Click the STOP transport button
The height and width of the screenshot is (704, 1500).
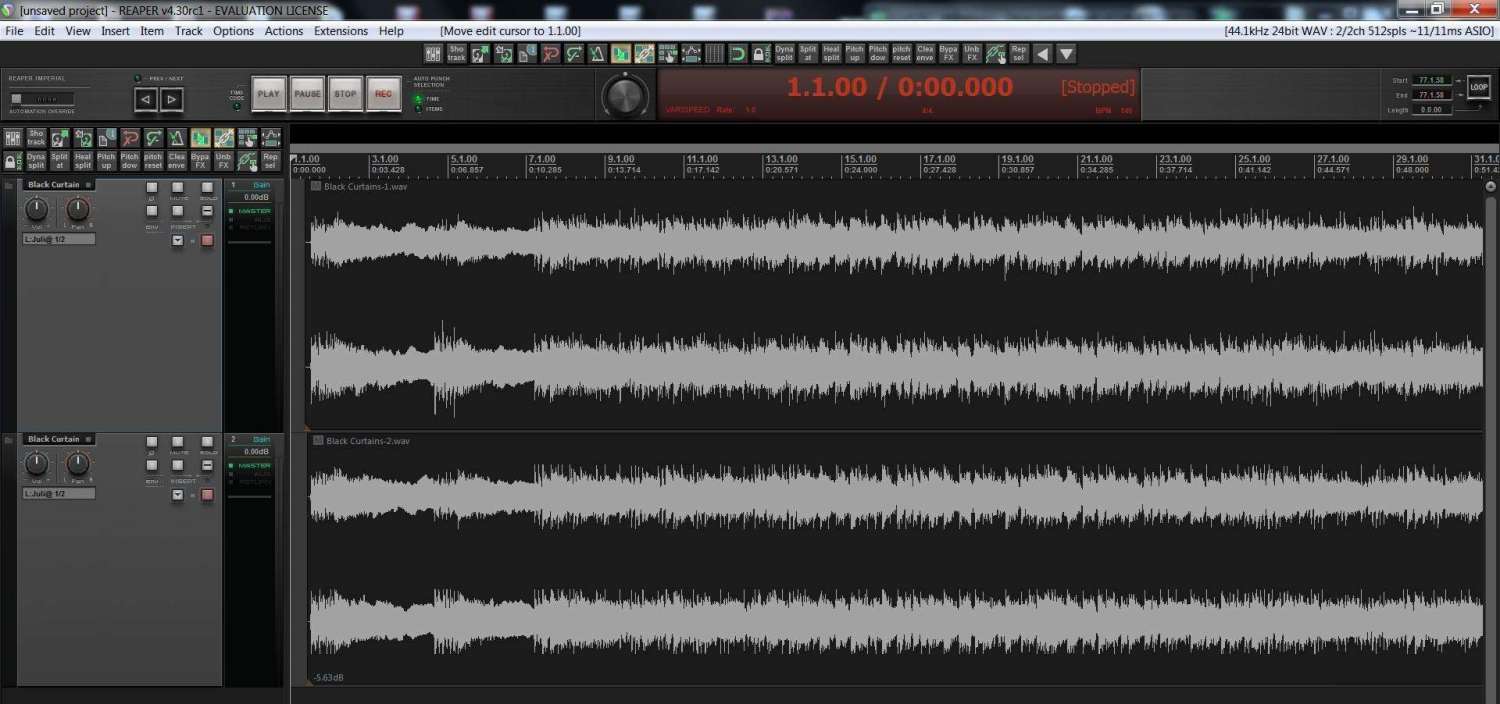(x=345, y=94)
